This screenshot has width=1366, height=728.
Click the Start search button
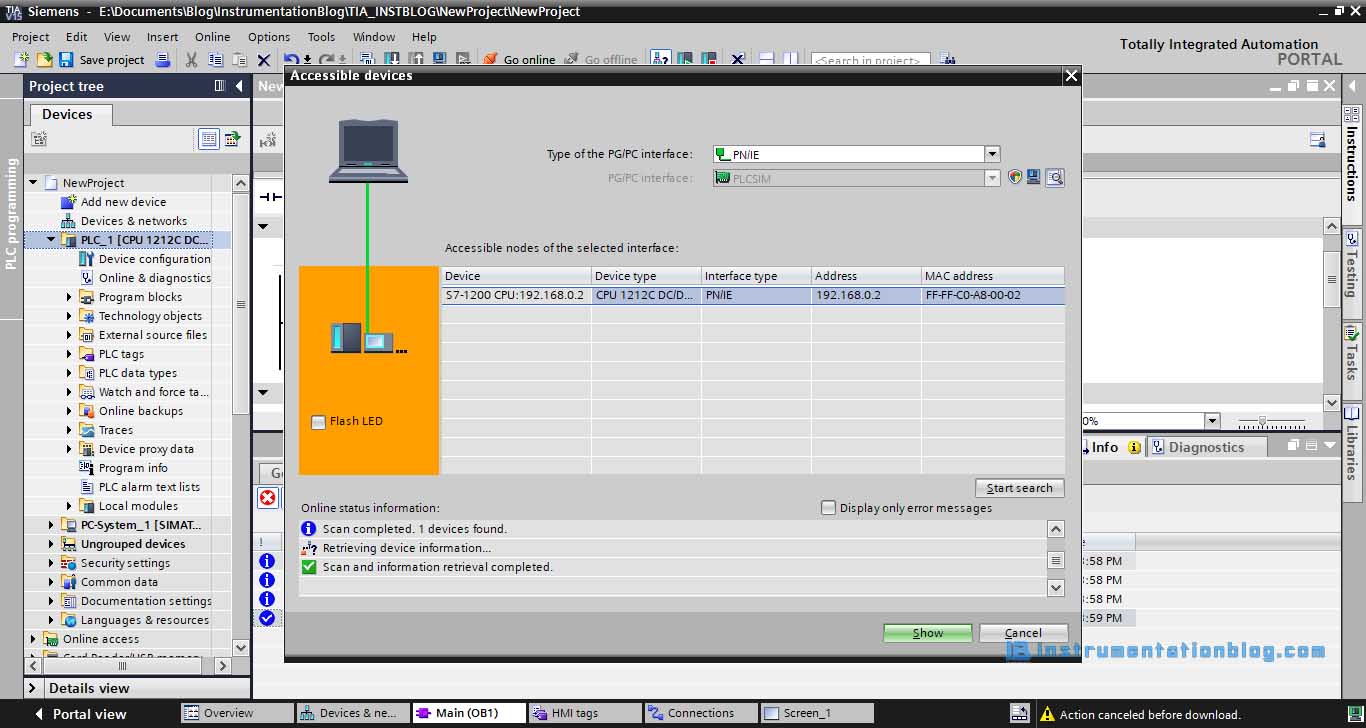[x=1019, y=488]
